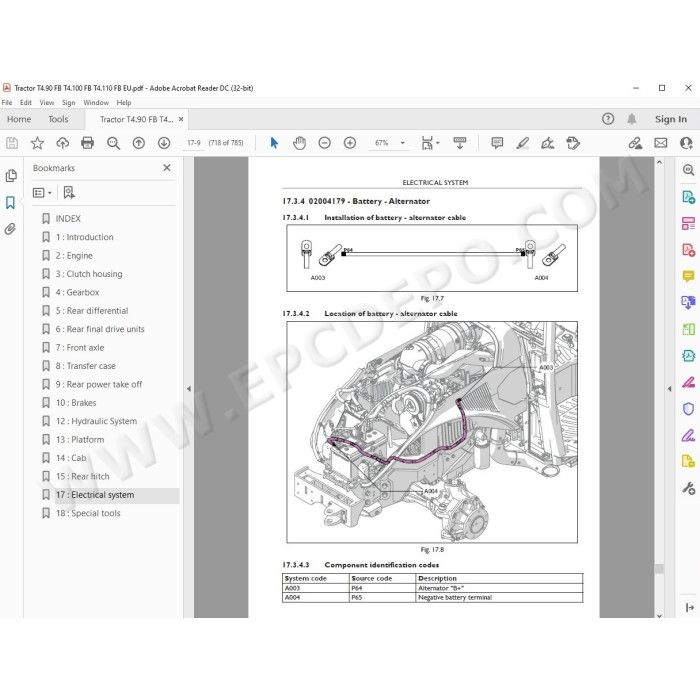Show page thumbnails panel
The image size is (700, 700).
point(11,176)
